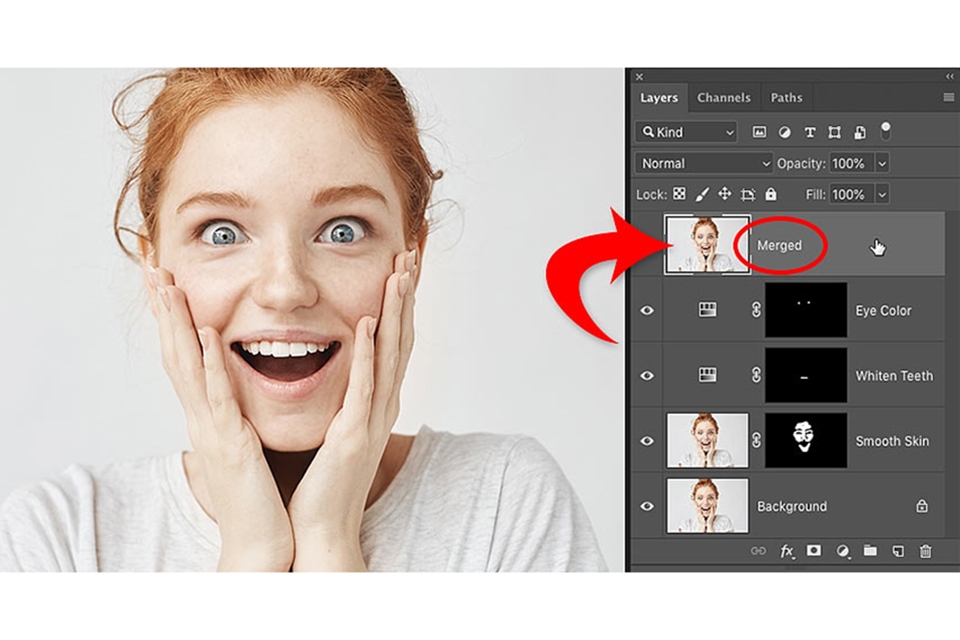This screenshot has width=960, height=640.
Task: Click the Merged layer thumbnail
Action: [x=704, y=245]
